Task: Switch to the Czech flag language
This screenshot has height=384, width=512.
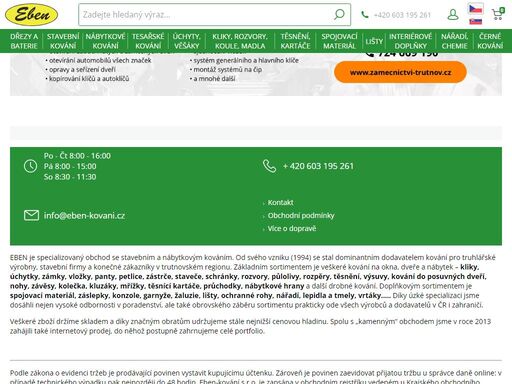Action: tap(475, 9)
